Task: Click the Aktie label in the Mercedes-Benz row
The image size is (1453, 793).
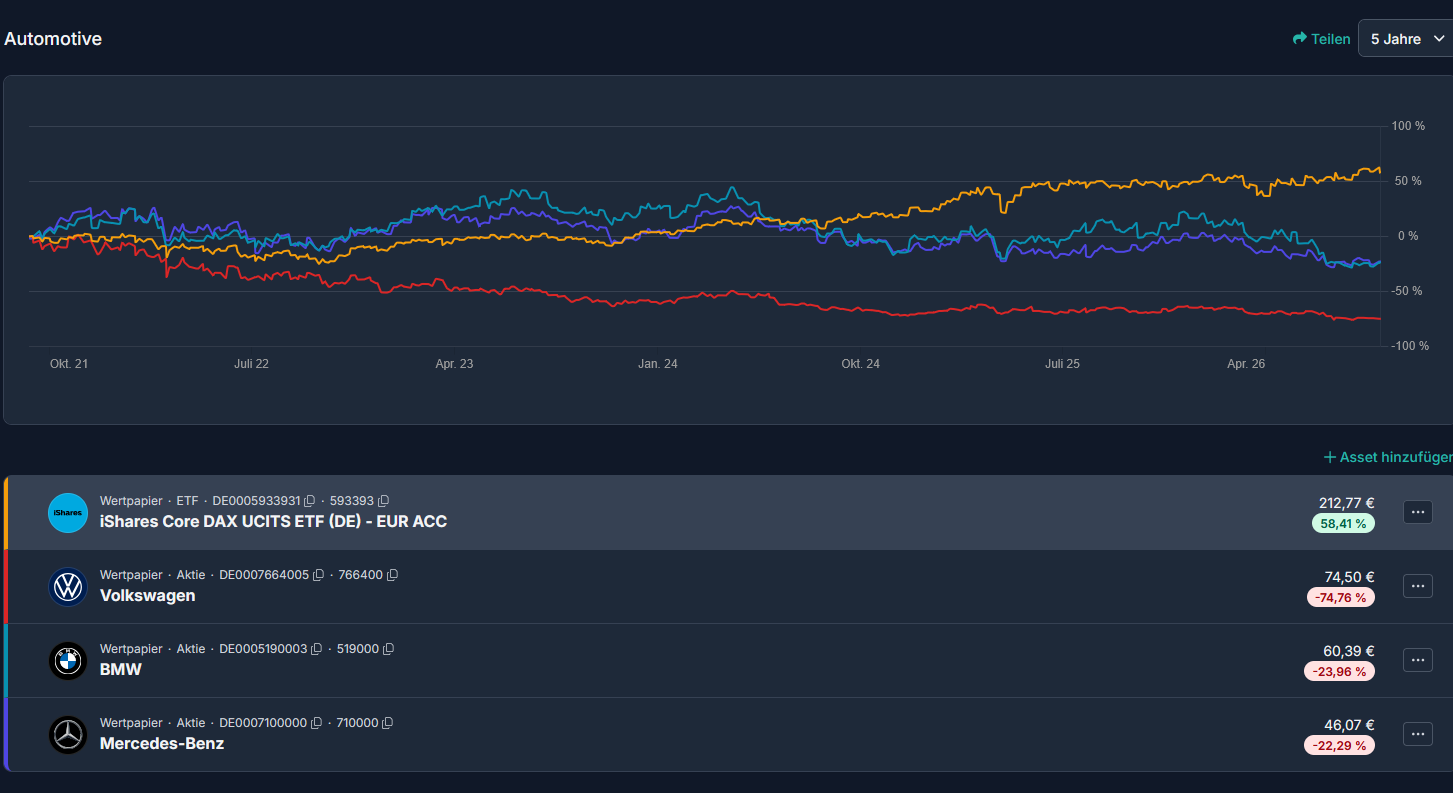Action: tap(191, 723)
